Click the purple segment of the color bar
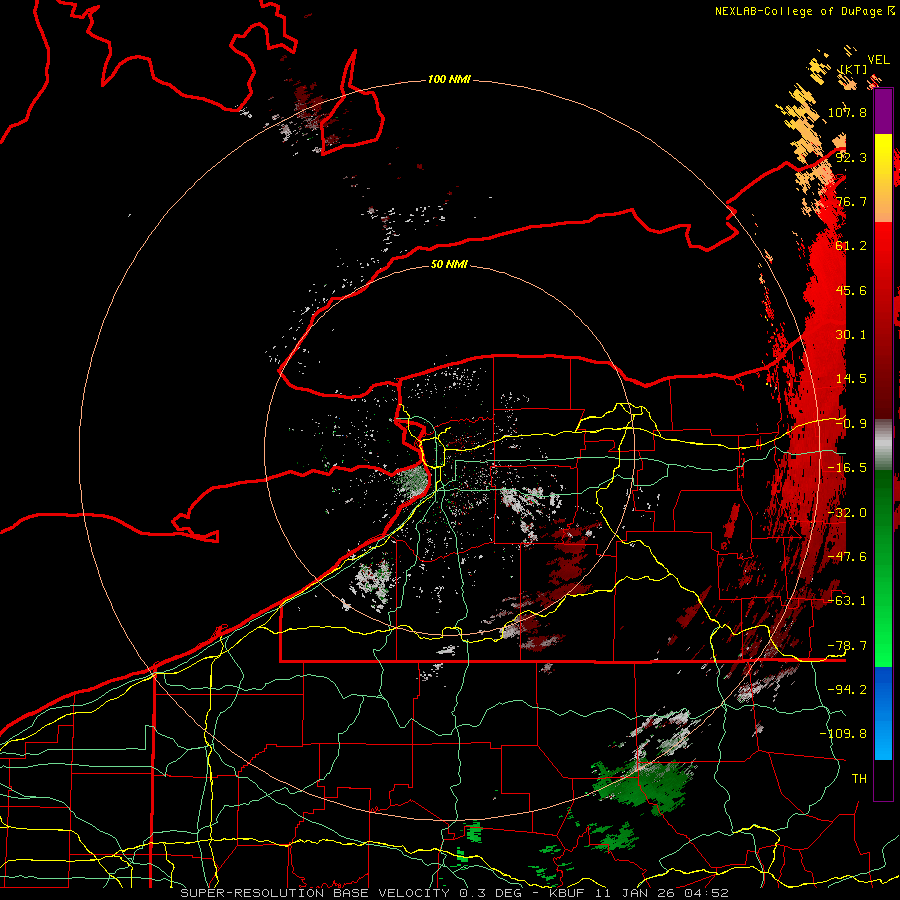 (x=883, y=112)
